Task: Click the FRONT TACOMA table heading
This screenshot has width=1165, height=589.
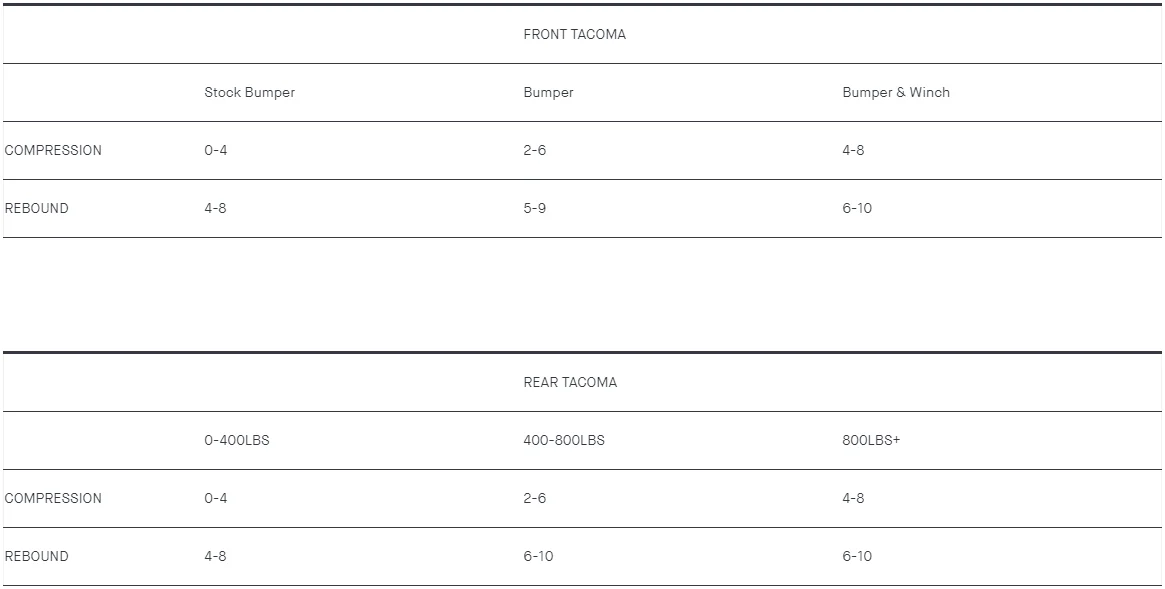Action: tap(574, 34)
